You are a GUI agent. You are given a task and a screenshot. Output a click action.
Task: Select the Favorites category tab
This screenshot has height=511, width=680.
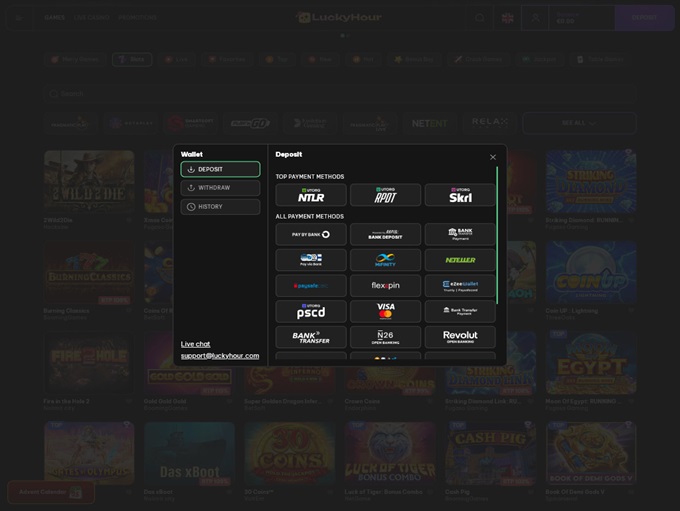pos(226,59)
